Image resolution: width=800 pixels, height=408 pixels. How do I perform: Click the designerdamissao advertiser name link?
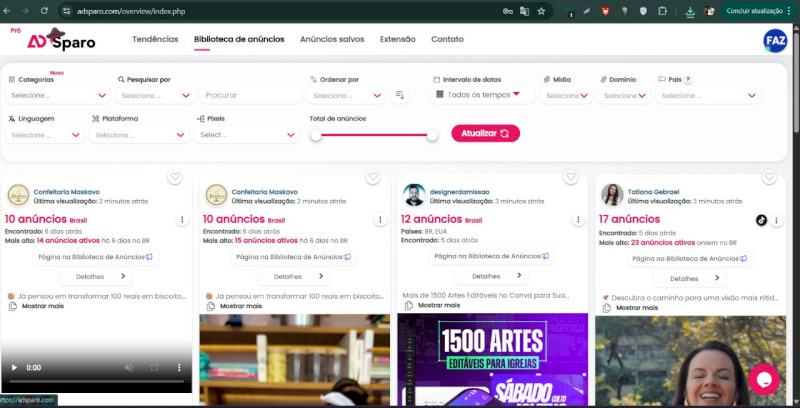[459, 192]
